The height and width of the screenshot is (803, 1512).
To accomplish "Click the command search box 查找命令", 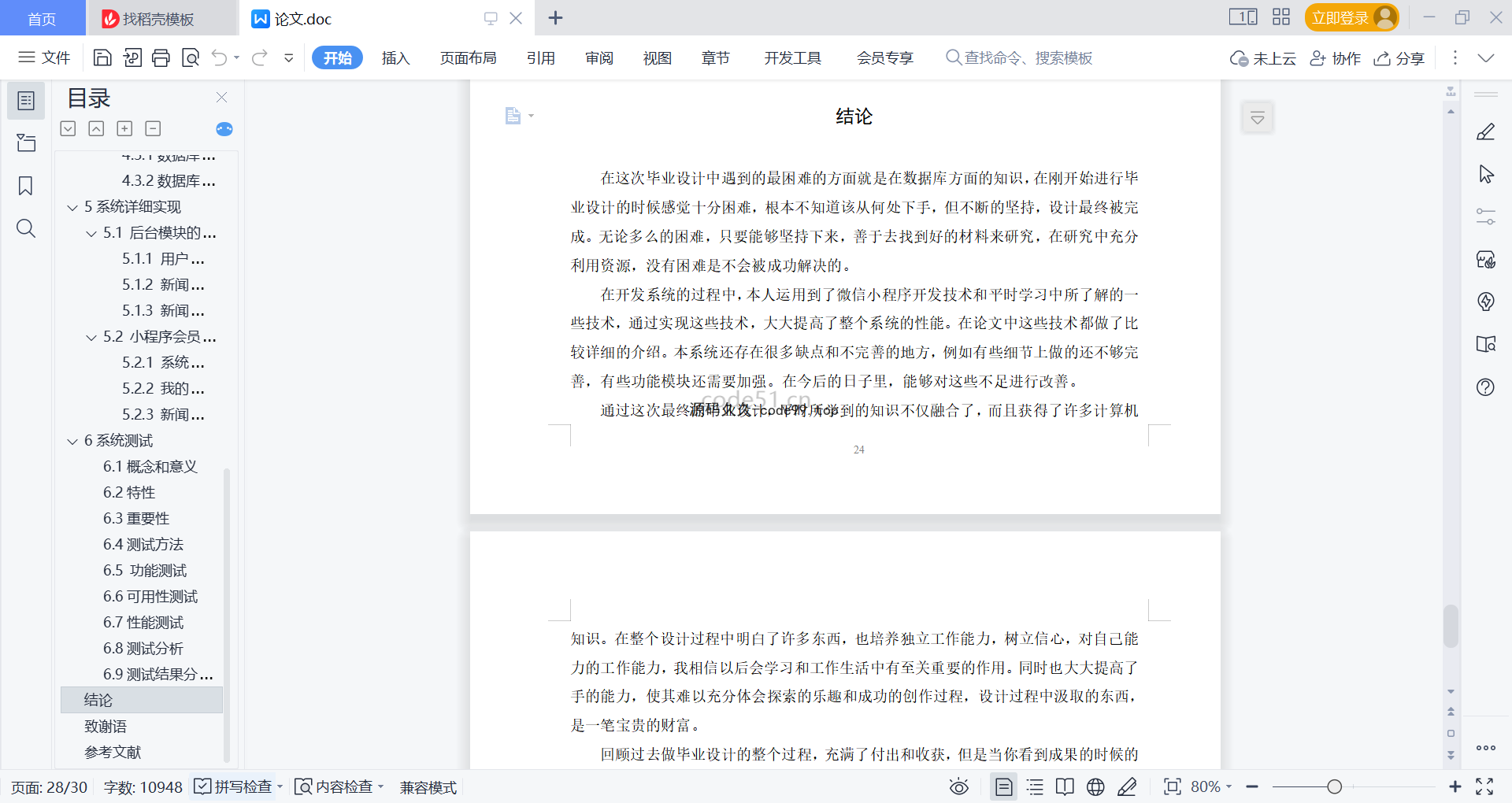I will point(1019,57).
